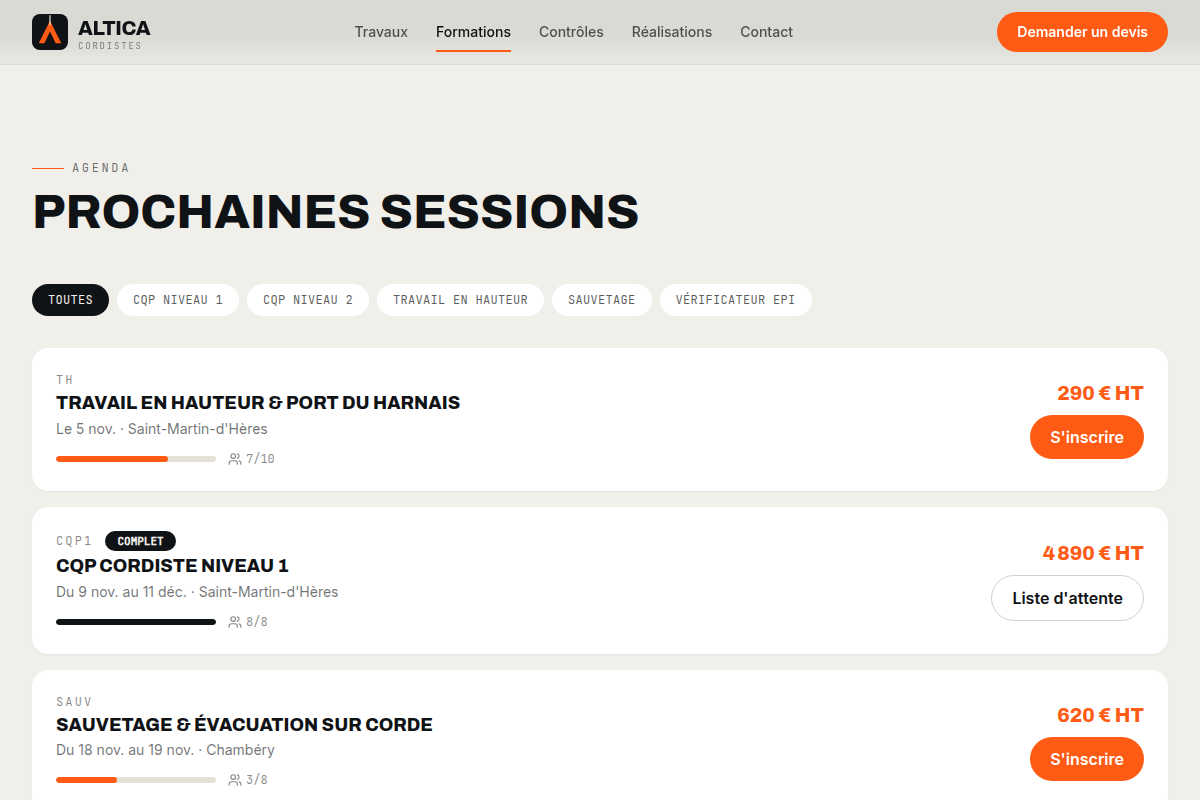Click the 8/8 seat count
This screenshot has height=800, width=1200.
tap(257, 622)
